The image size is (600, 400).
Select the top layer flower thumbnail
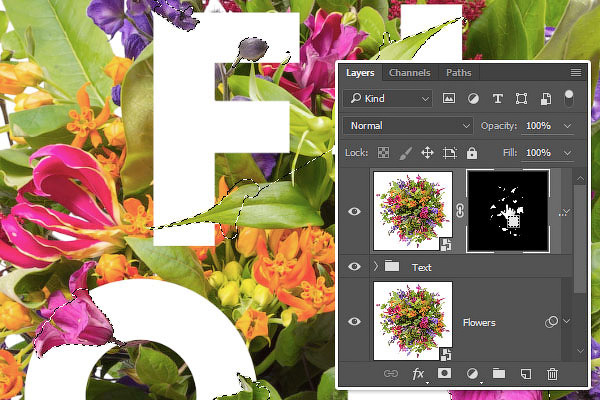click(x=413, y=211)
